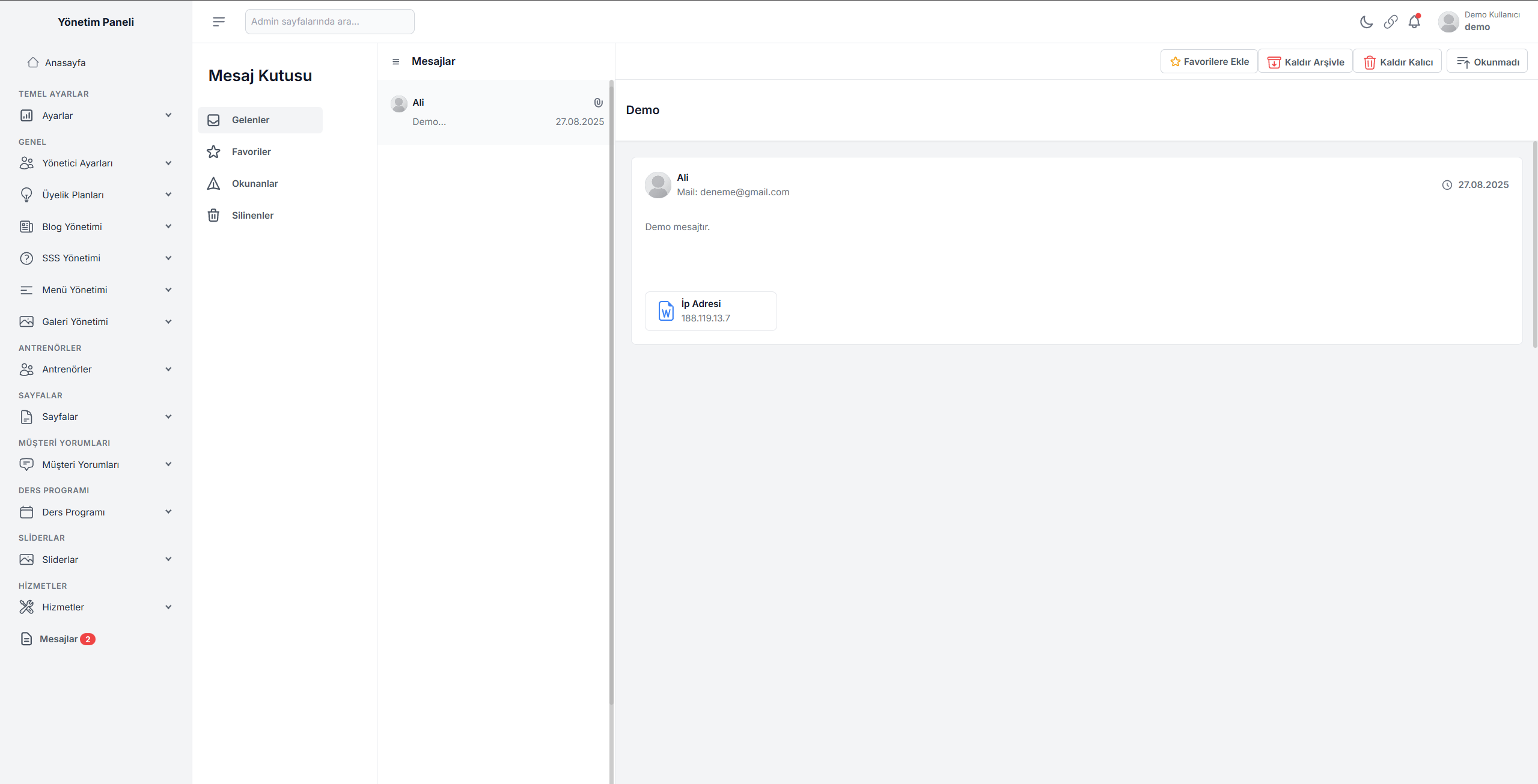Click the message list vertical scrollbar
This screenshot has height=784, width=1538.
pyautogui.click(x=611, y=390)
